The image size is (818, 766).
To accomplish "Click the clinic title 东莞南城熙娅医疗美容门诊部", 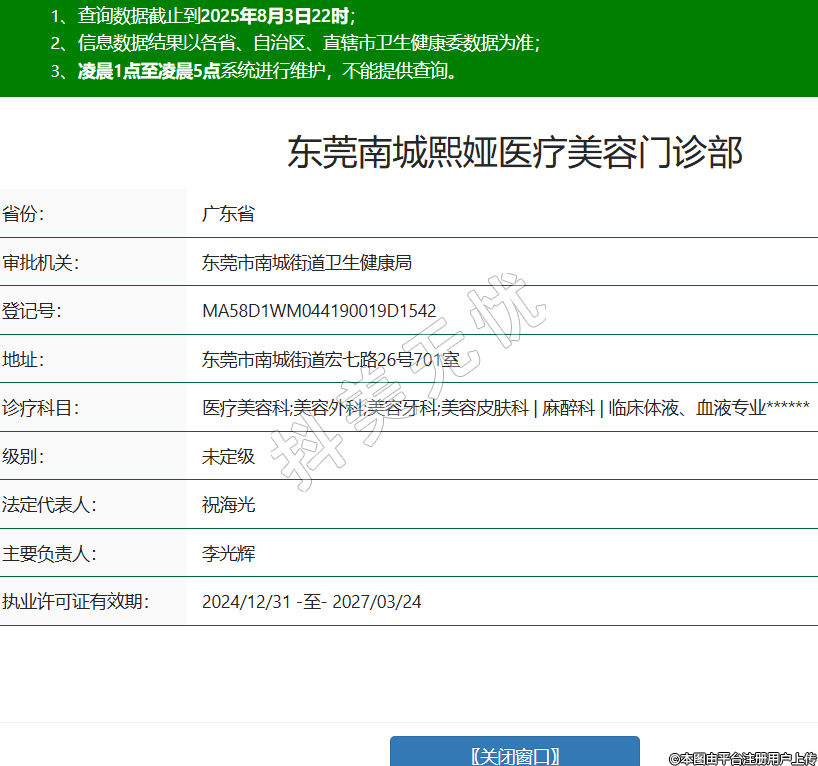I will pyautogui.click(x=515, y=153).
